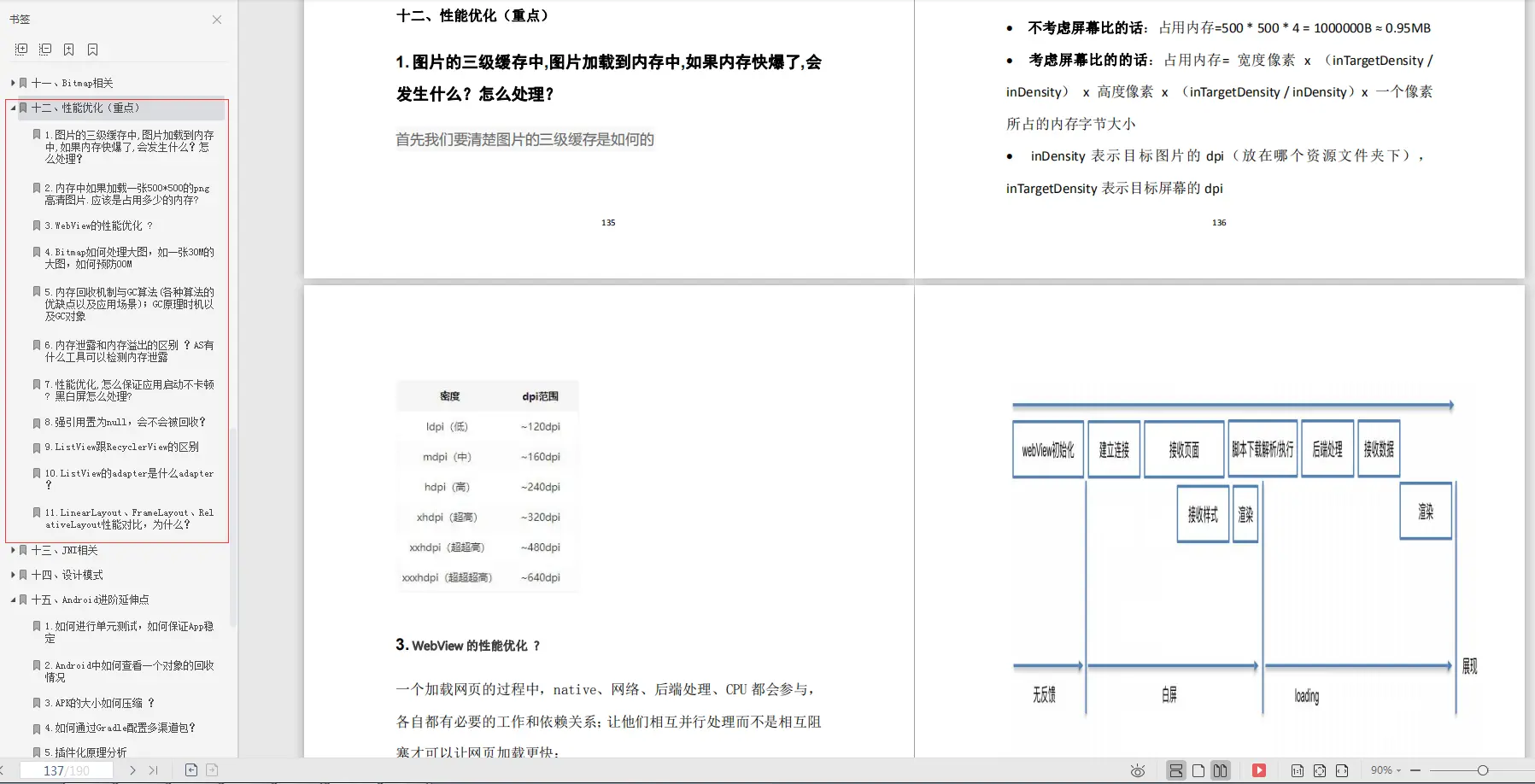Open bookmark 6 about 内存泄露和内存溢出

pyautogui.click(x=130, y=351)
